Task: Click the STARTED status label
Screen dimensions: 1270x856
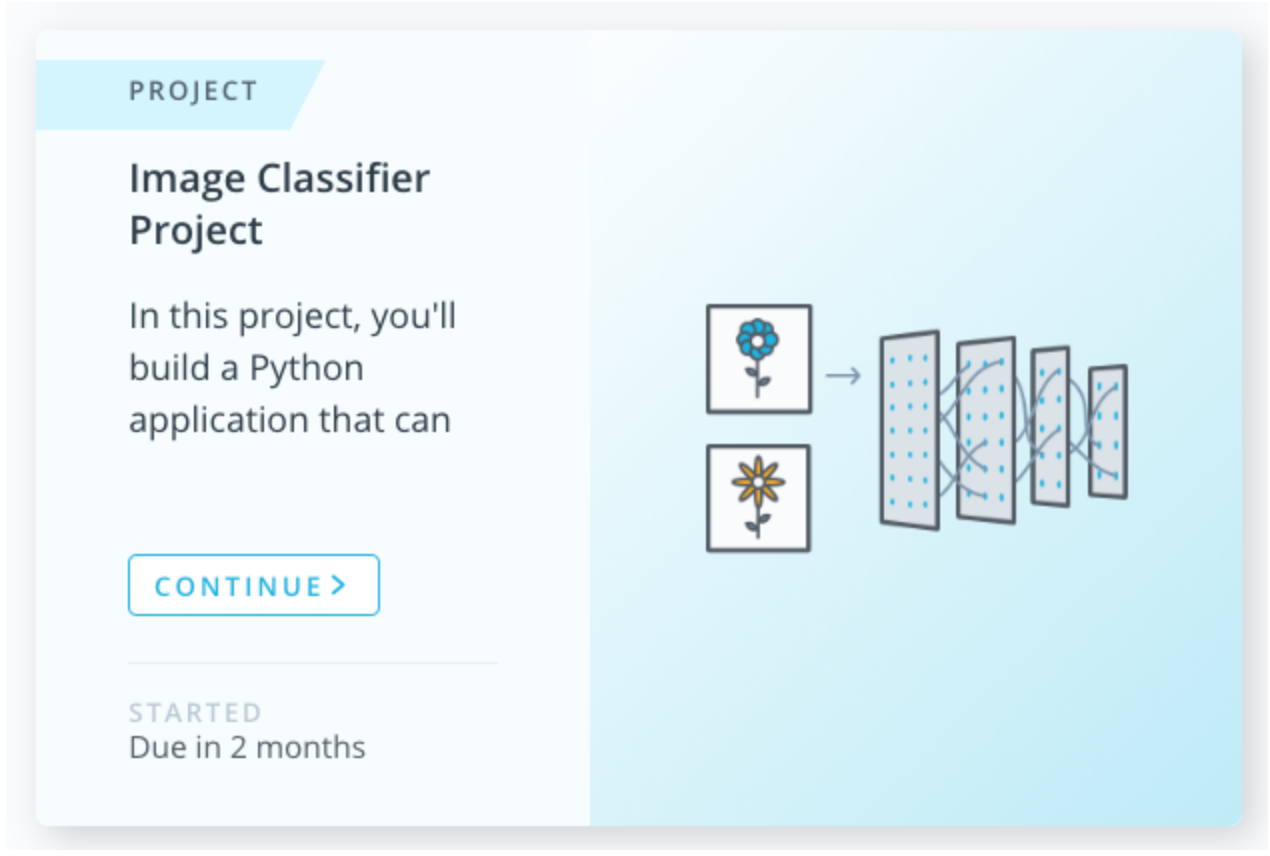Action: [x=195, y=713]
